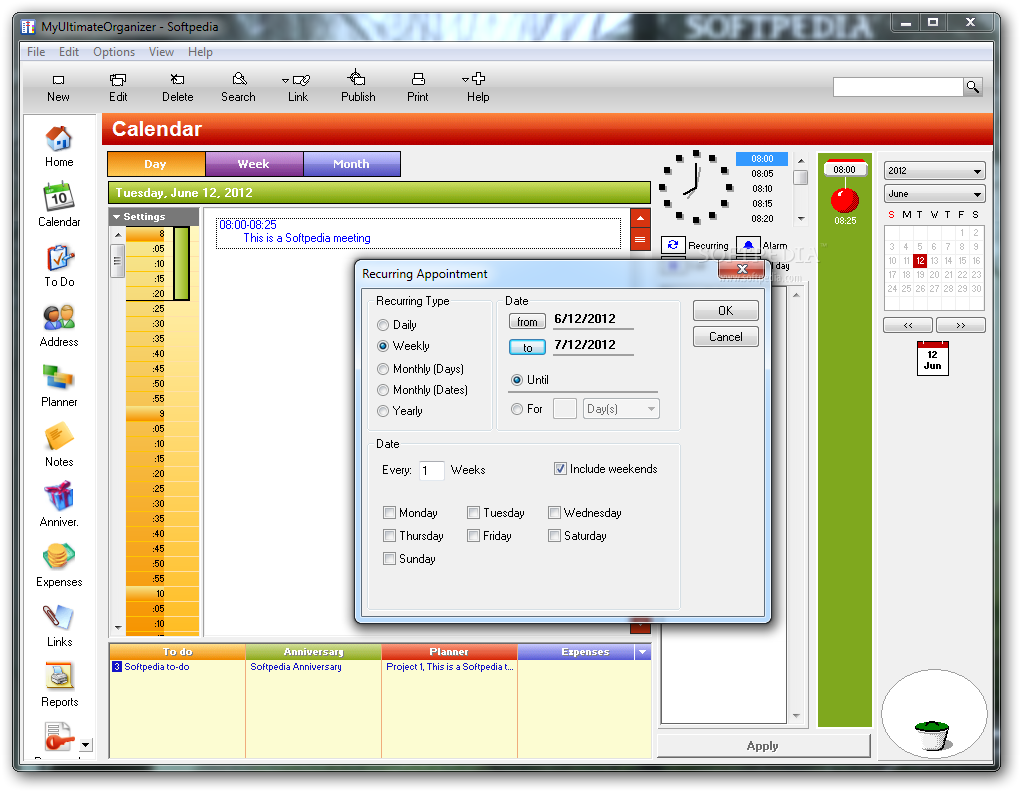
Task: Open the Day(s) unit dropdown
Action: 621,408
